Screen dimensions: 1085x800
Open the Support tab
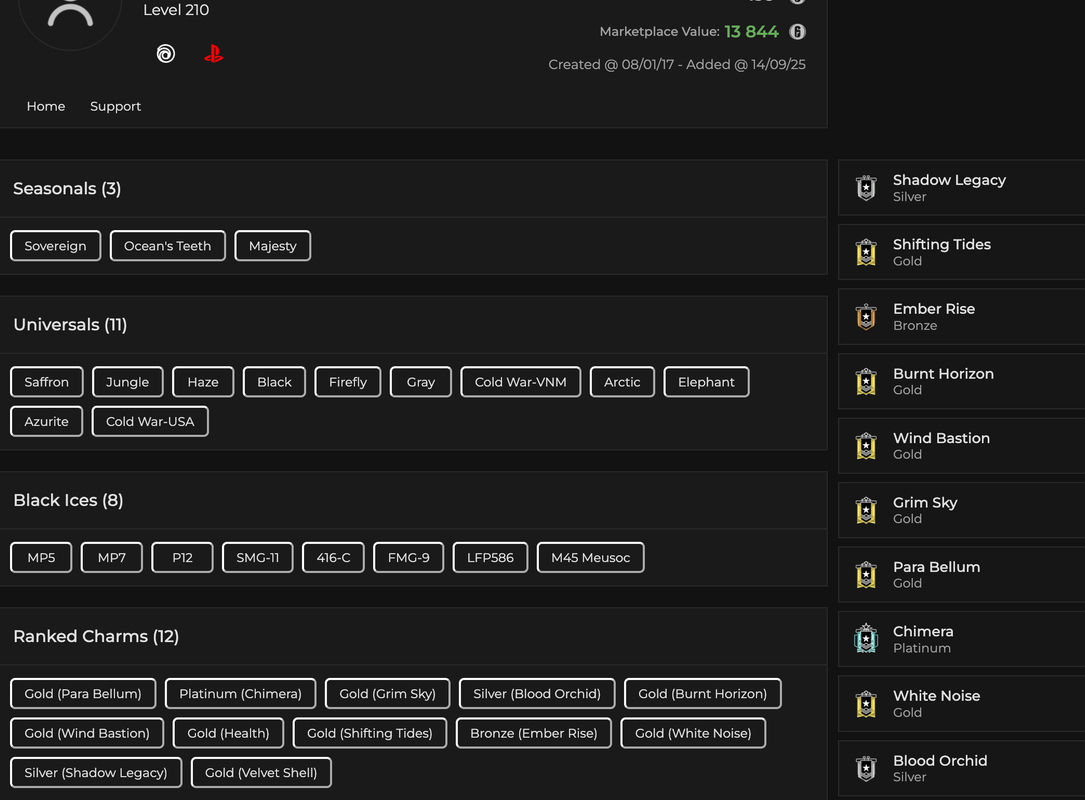coord(116,106)
